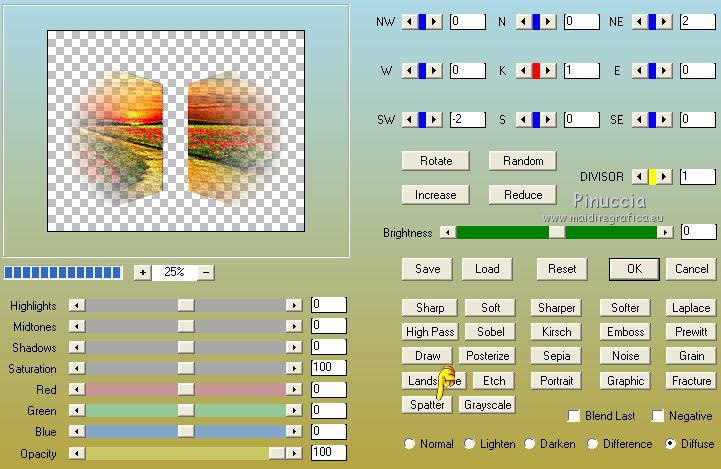This screenshot has height=469, width=721.
Task: Click the E left arrow stepper
Action: point(639,70)
